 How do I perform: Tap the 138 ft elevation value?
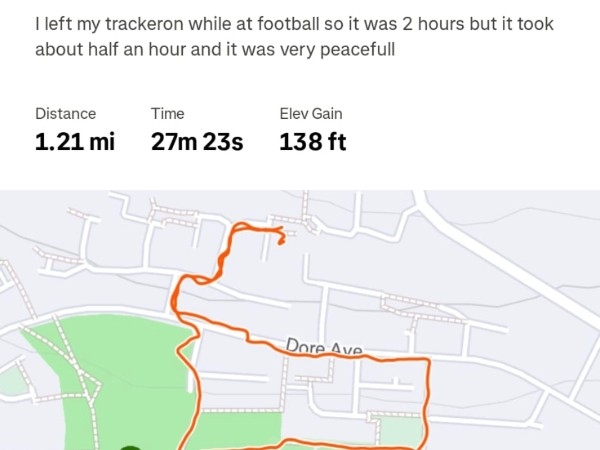(x=313, y=142)
